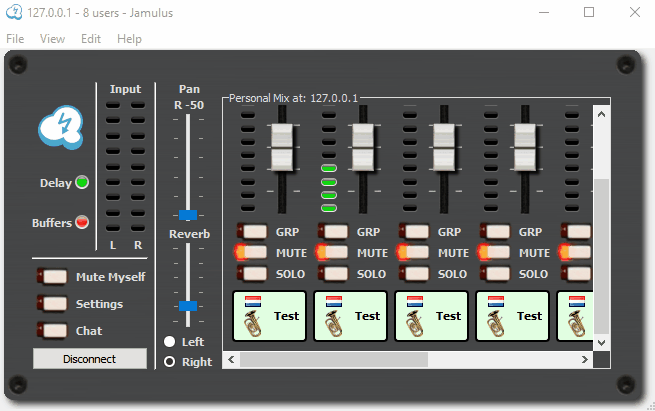Toggle GRP on the fifth channel
This screenshot has height=411, width=655.
(x=576, y=231)
